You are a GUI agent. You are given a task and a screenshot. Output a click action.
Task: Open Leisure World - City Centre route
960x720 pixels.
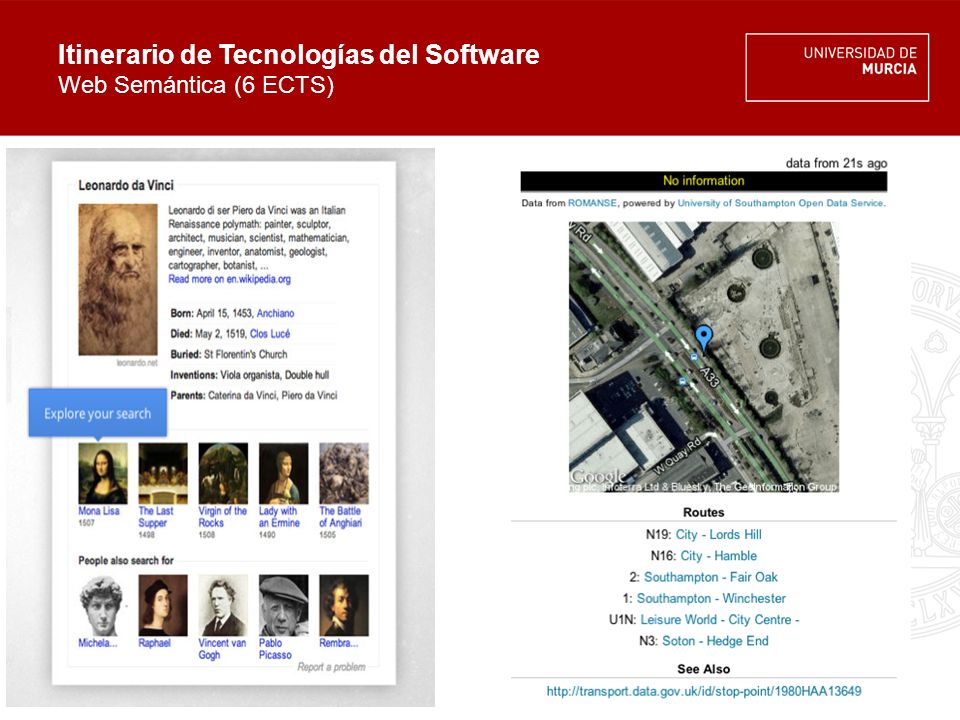tap(720, 620)
